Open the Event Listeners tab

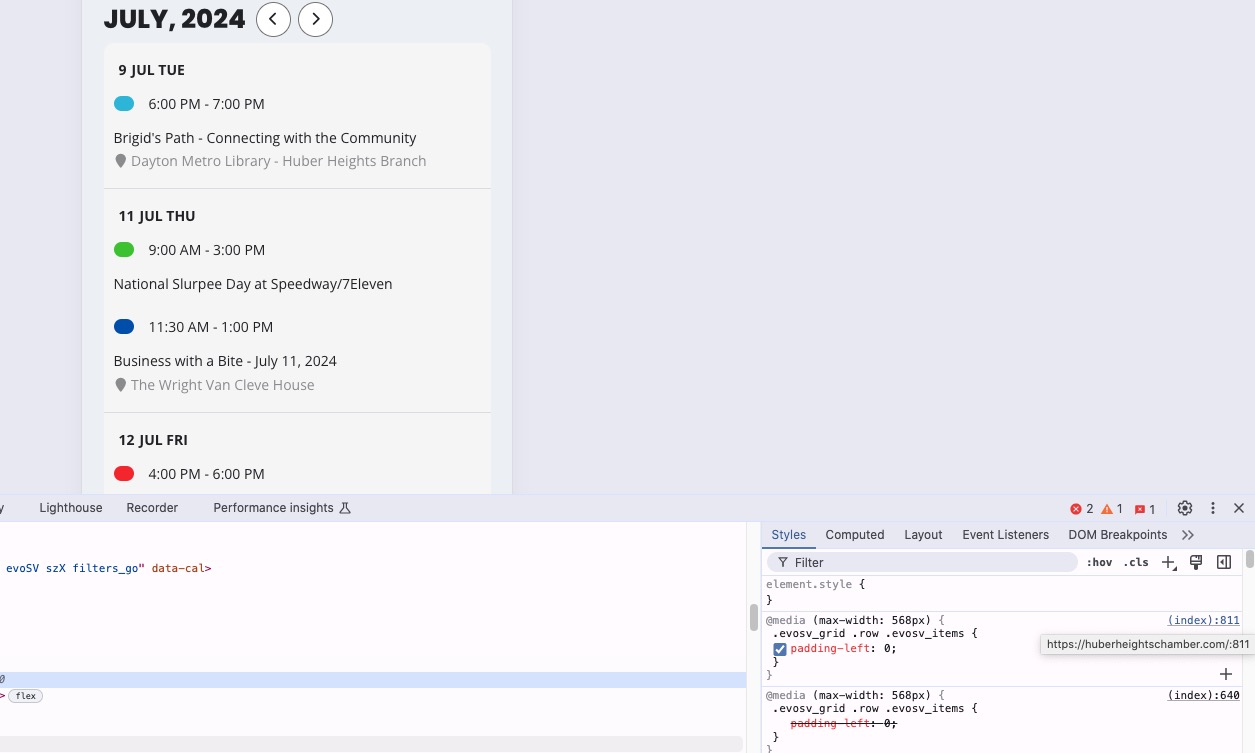[1006, 535]
